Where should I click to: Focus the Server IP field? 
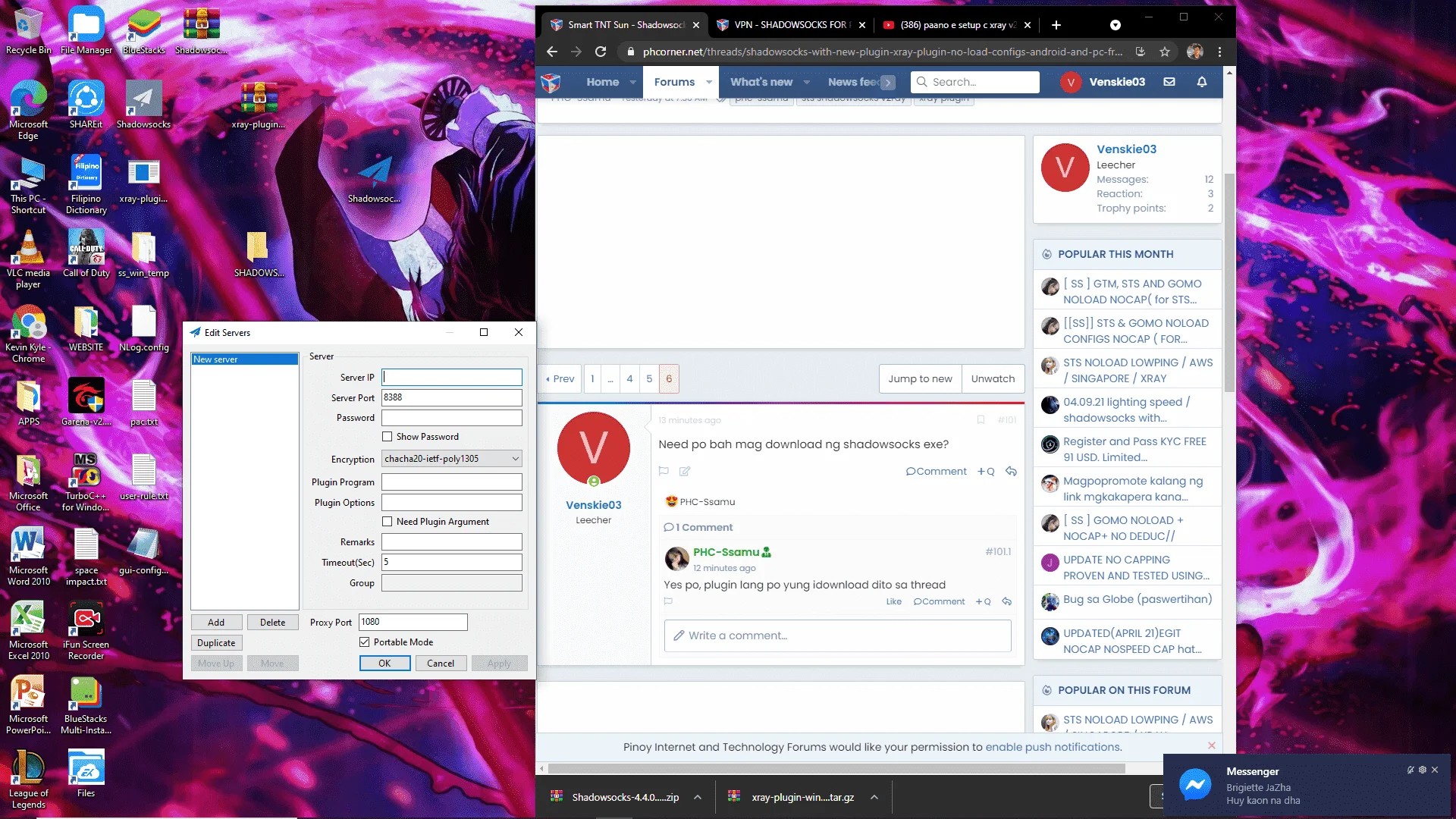452,378
